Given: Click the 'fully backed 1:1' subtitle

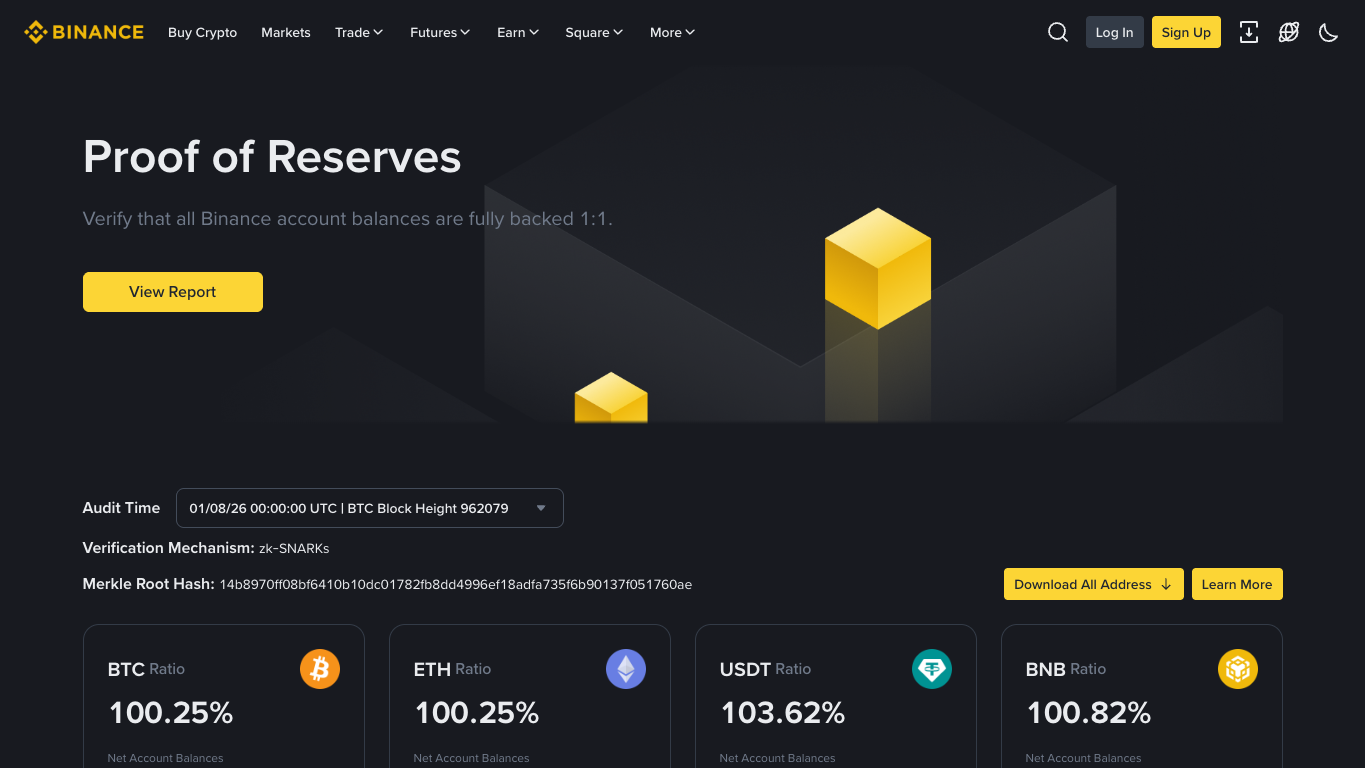Looking at the screenshot, I should coord(347,218).
